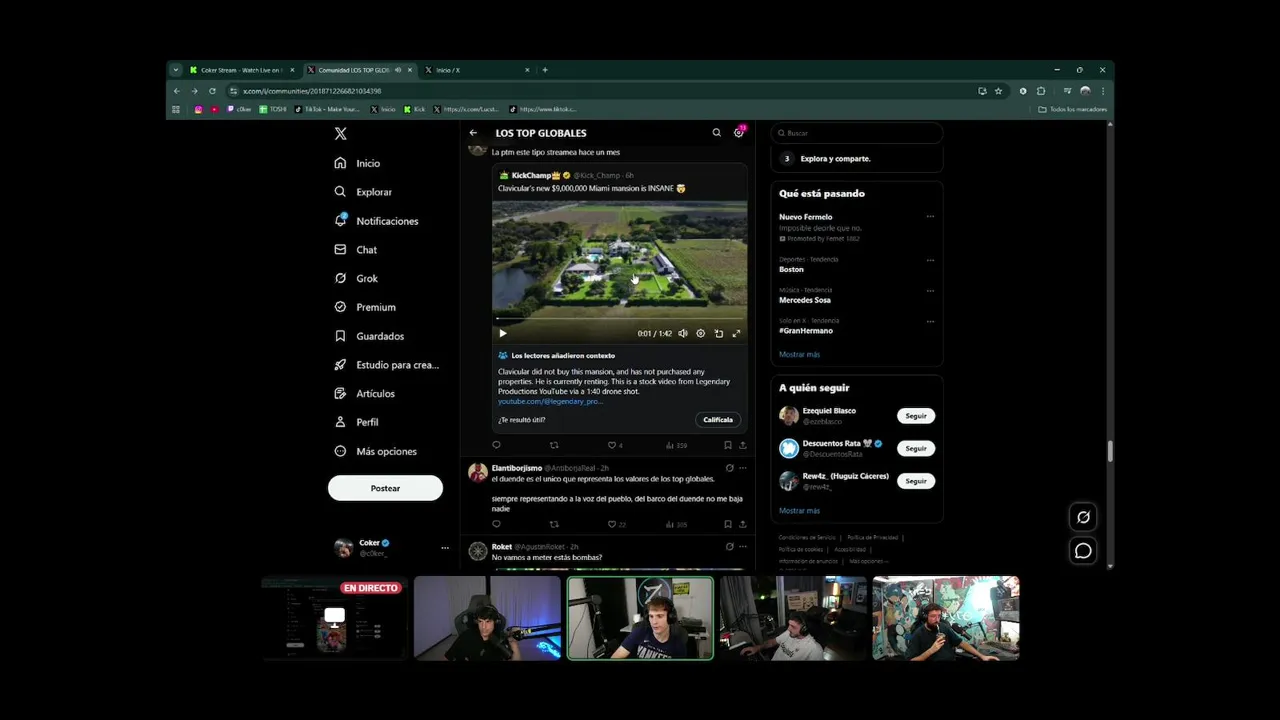Show more under A quién seguir

tap(799, 511)
